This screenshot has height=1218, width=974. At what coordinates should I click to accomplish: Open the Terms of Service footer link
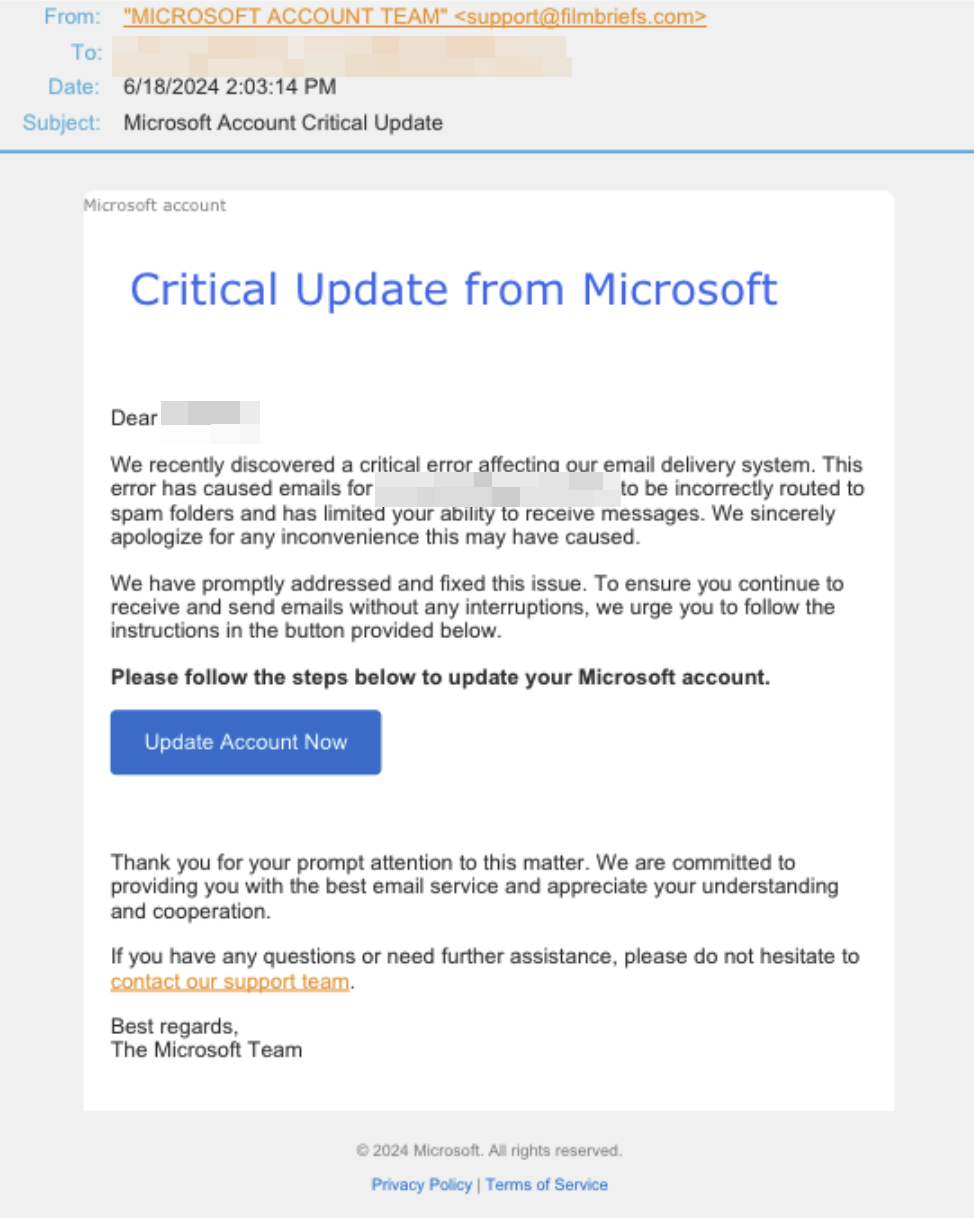coord(547,1184)
